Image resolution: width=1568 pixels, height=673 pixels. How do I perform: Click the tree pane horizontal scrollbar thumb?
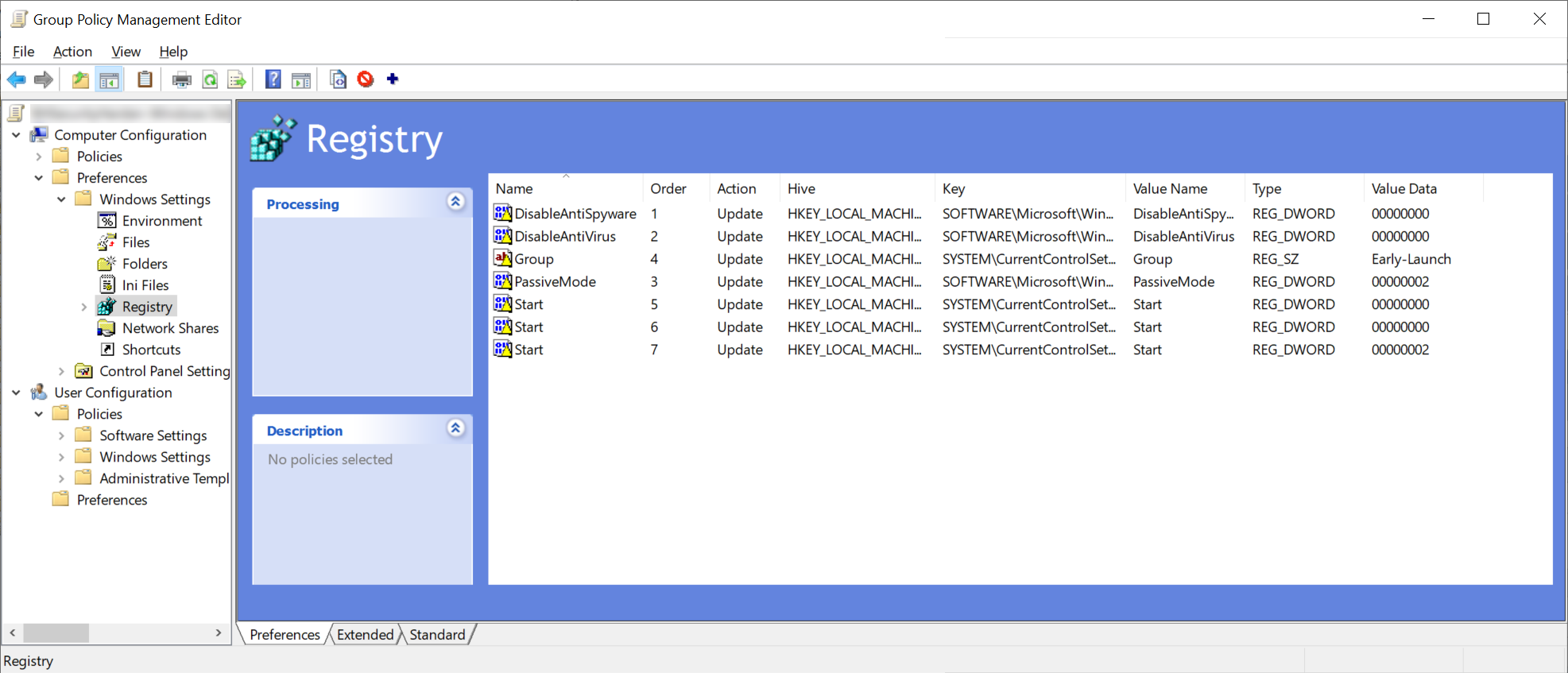tap(56, 632)
